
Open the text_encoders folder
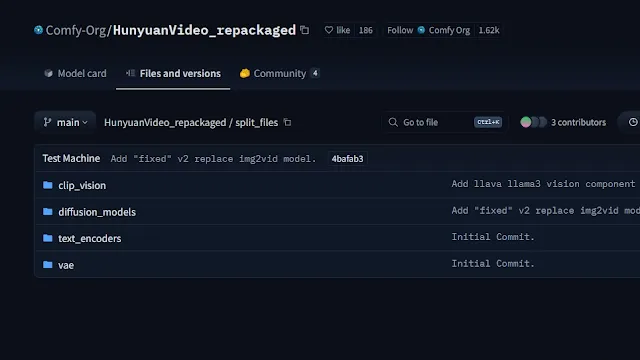coord(89,238)
